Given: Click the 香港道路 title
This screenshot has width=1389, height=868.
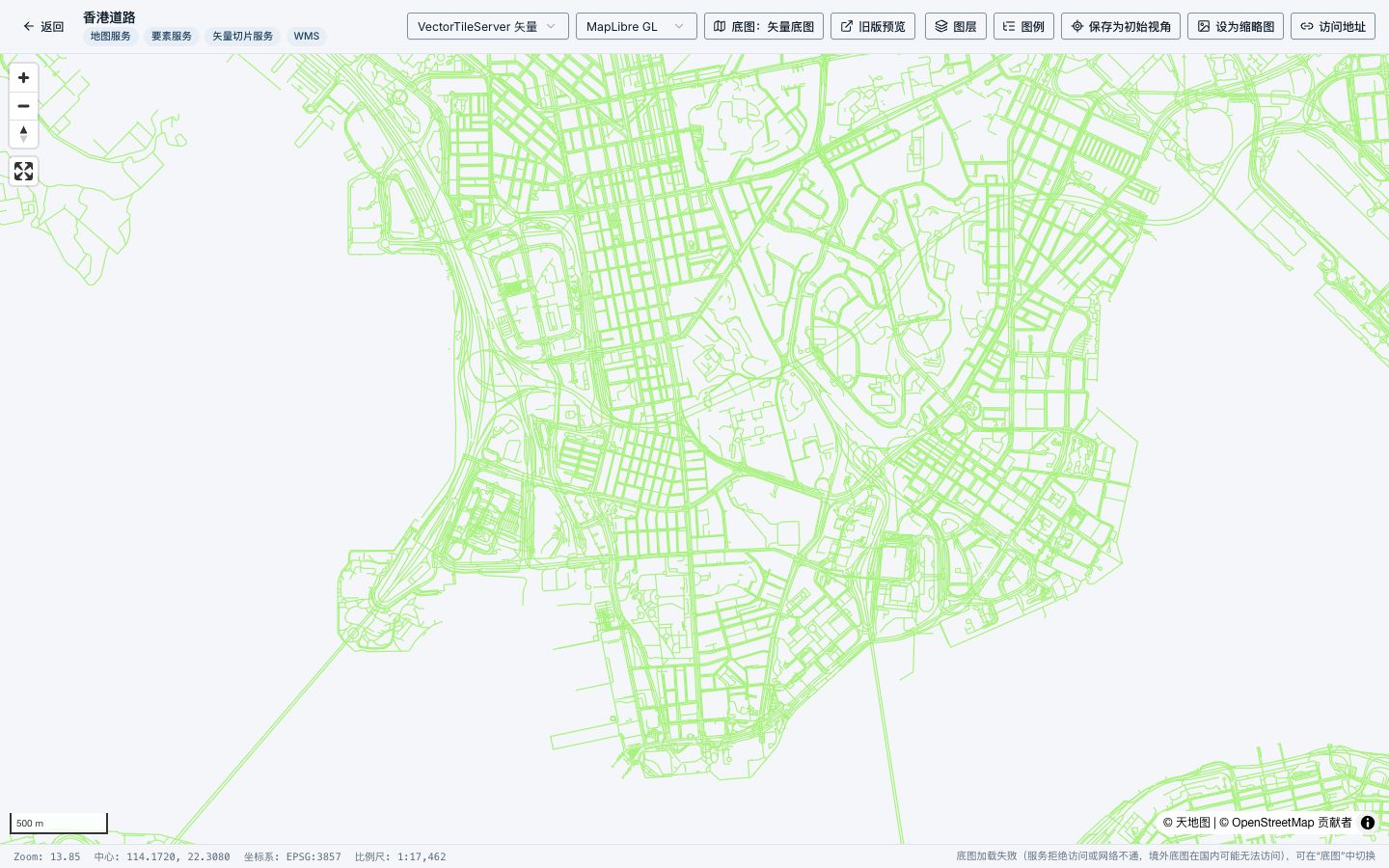Looking at the screenshot, I should tap(109, 17).
